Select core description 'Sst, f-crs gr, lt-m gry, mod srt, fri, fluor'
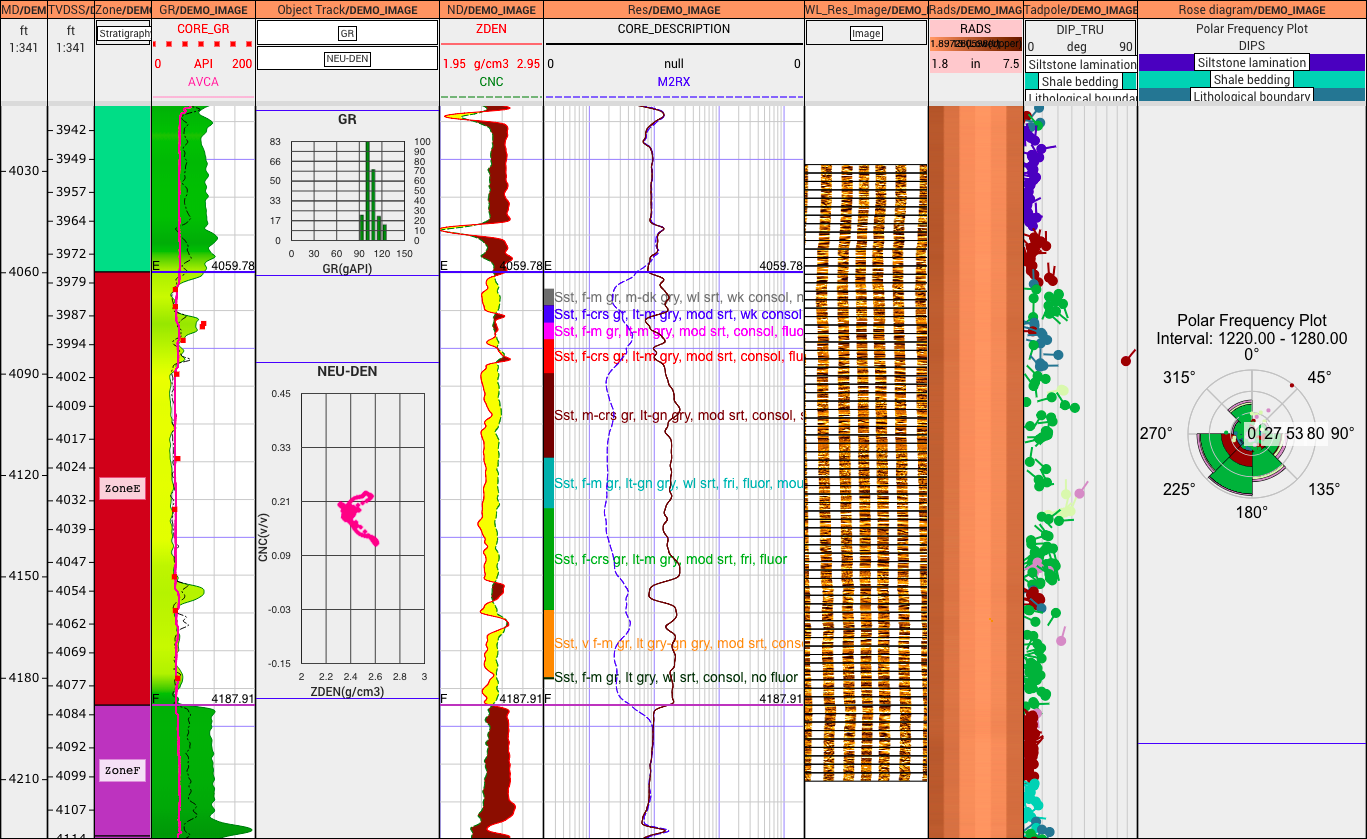The width and height of the screenshot is (1367, 839). coord(670,559)
